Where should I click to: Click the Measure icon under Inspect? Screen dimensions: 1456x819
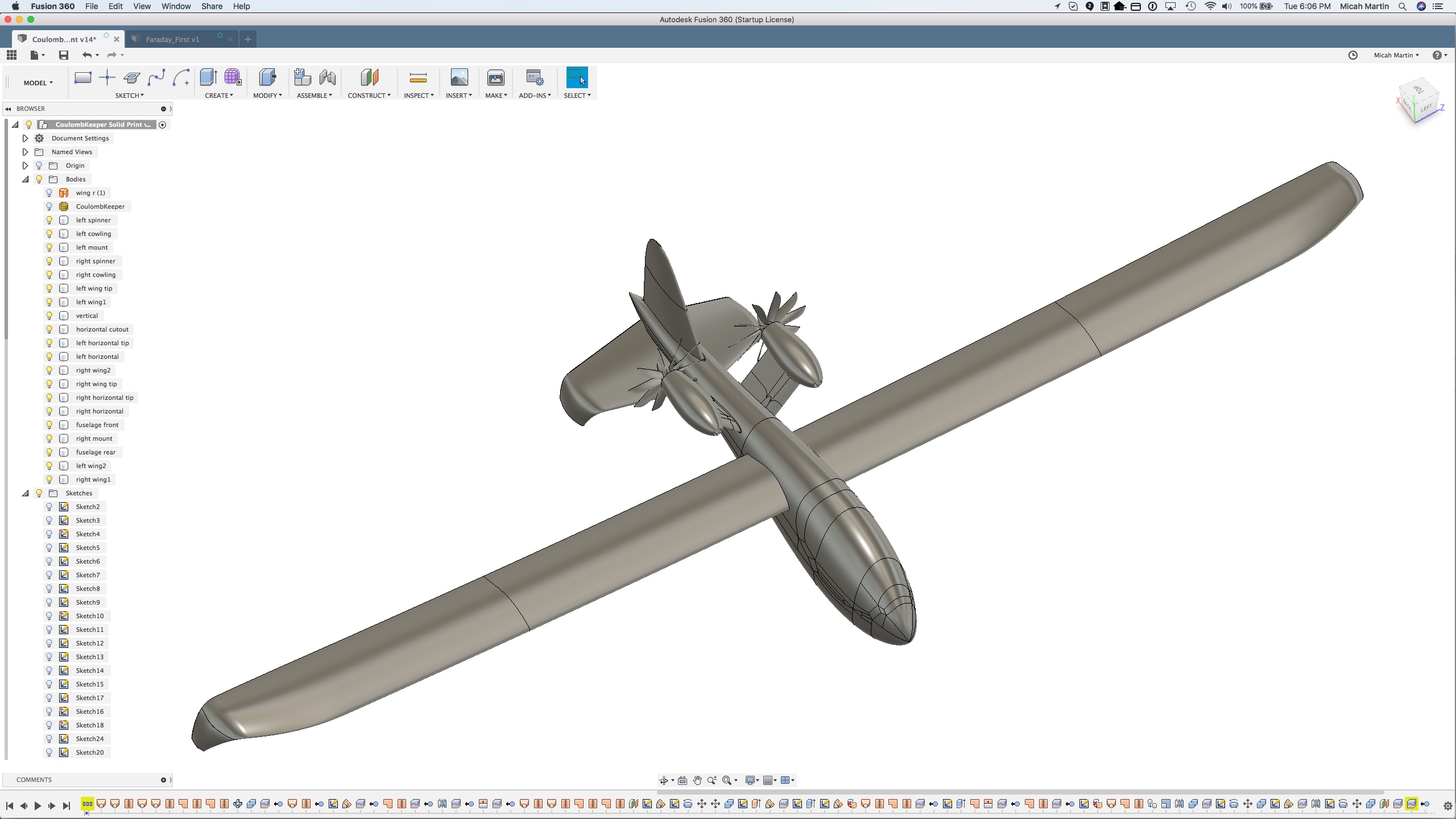tap(418, 78)
